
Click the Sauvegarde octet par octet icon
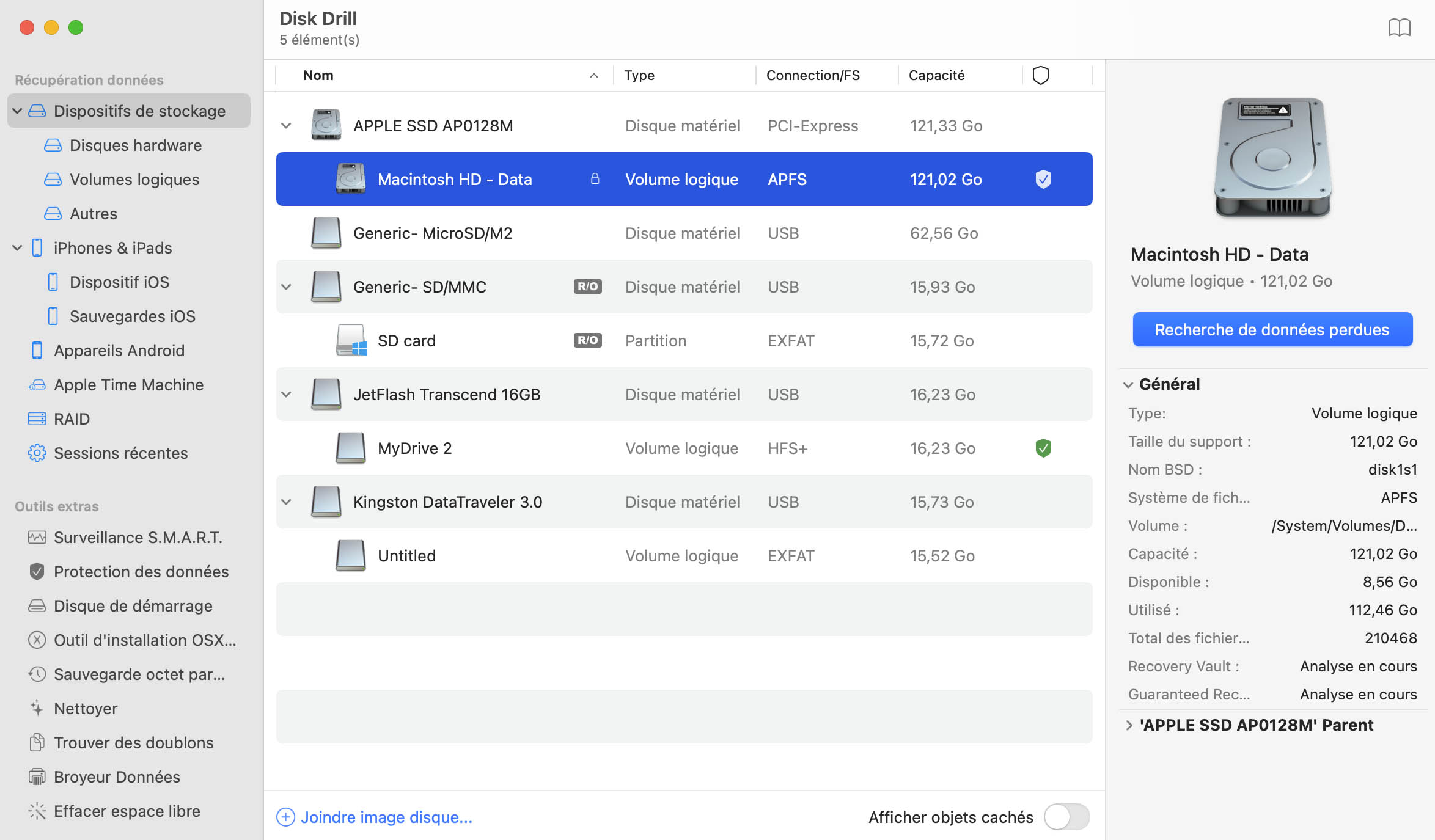(37, 674)
